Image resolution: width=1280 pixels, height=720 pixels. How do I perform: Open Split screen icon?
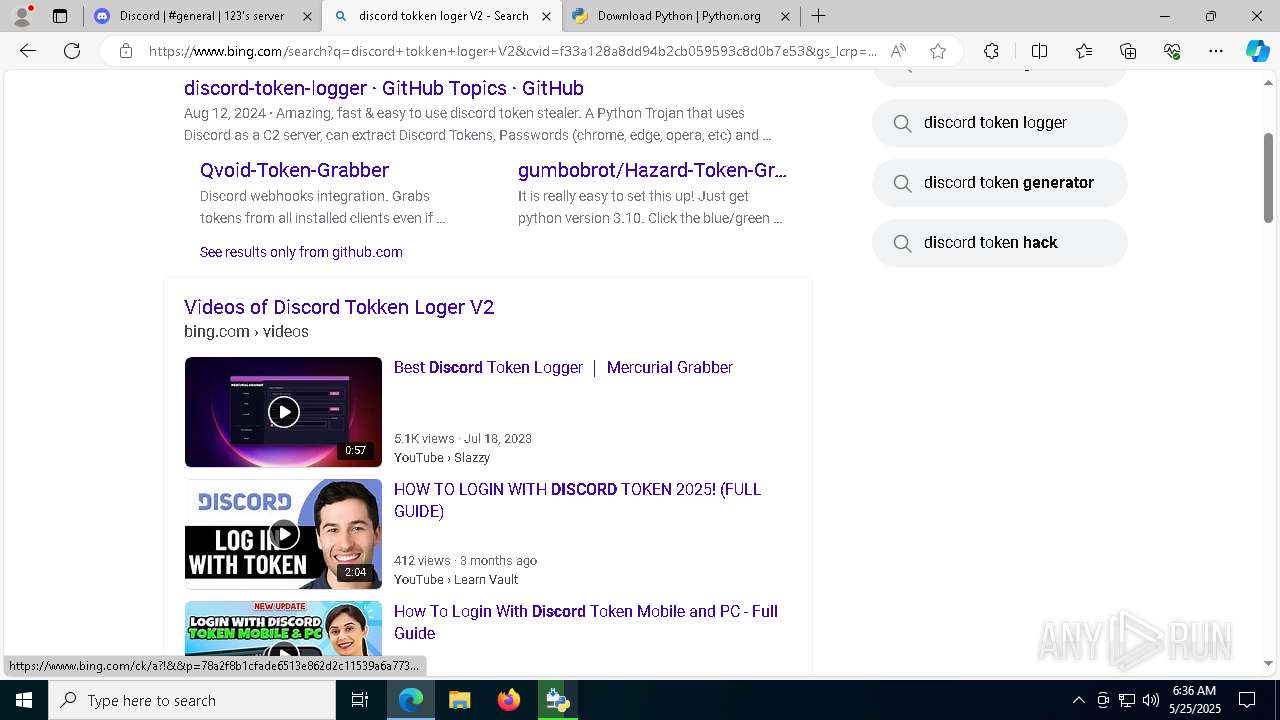tap(1039, 51)
